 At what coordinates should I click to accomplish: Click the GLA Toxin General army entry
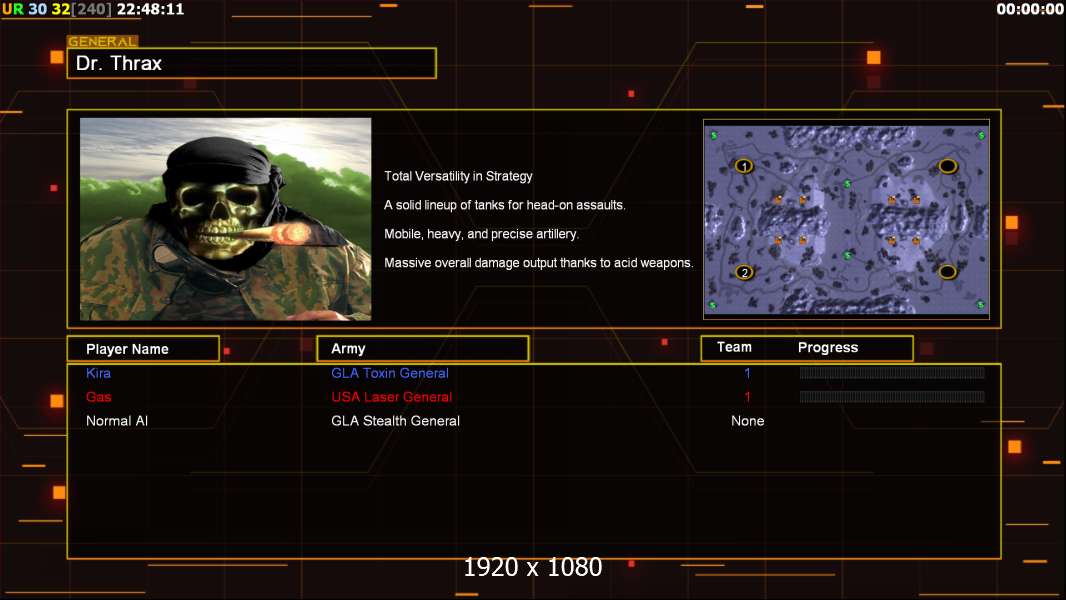[x=390, y=373]
